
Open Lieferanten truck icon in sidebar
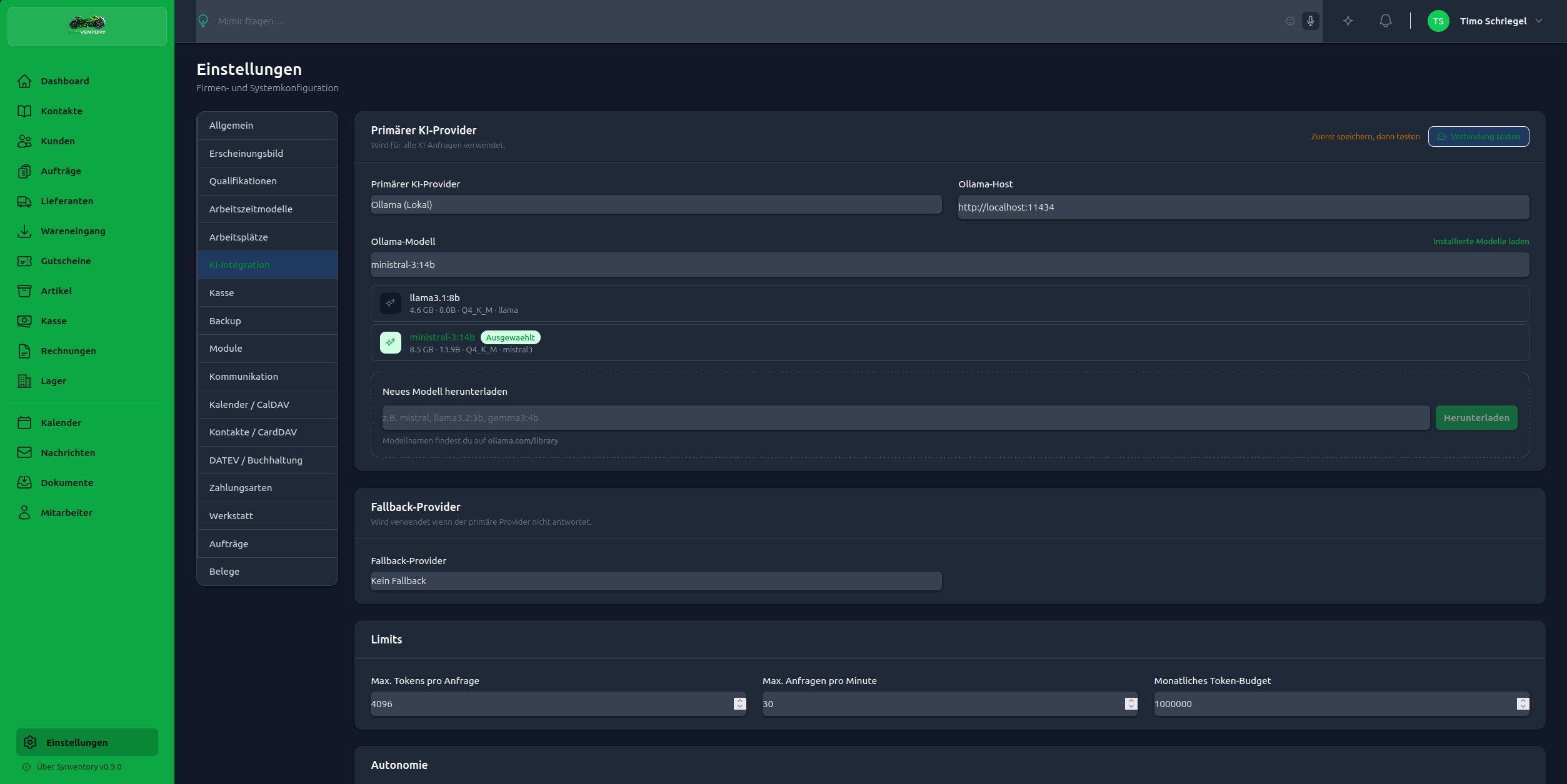click(x=24, y=201)
